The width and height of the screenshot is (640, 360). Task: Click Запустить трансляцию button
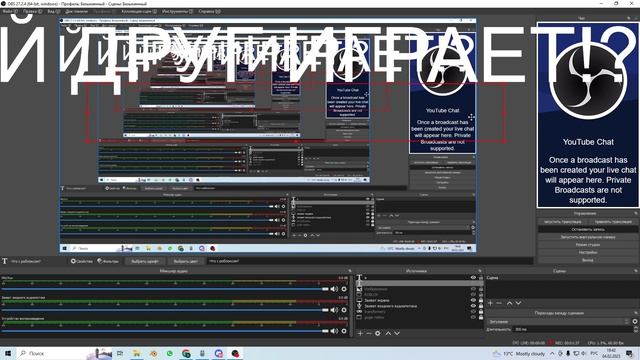click(562, 222)
